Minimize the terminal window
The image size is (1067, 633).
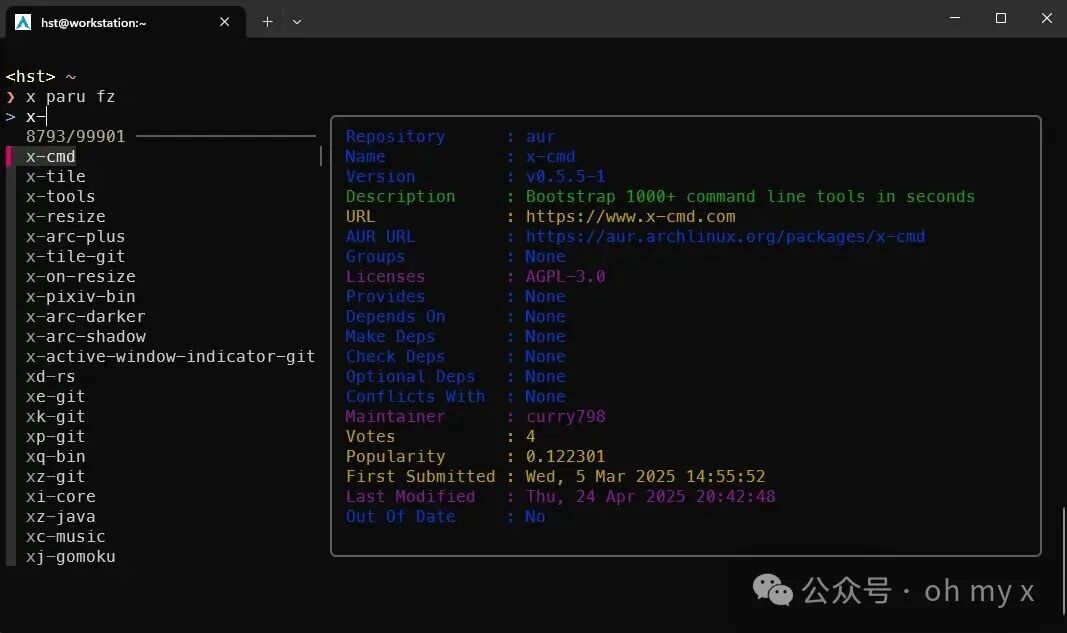point(955,18)
